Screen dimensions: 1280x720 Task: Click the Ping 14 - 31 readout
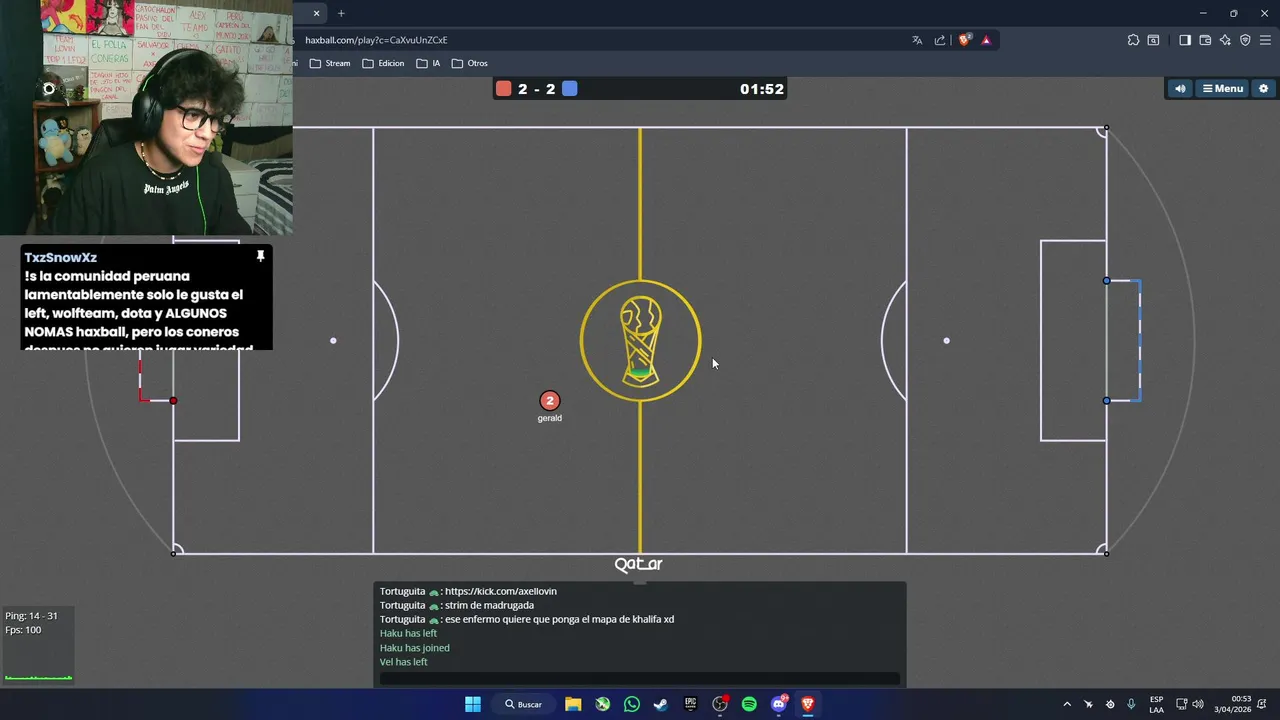pyautogui.click(x=31, y=616)
